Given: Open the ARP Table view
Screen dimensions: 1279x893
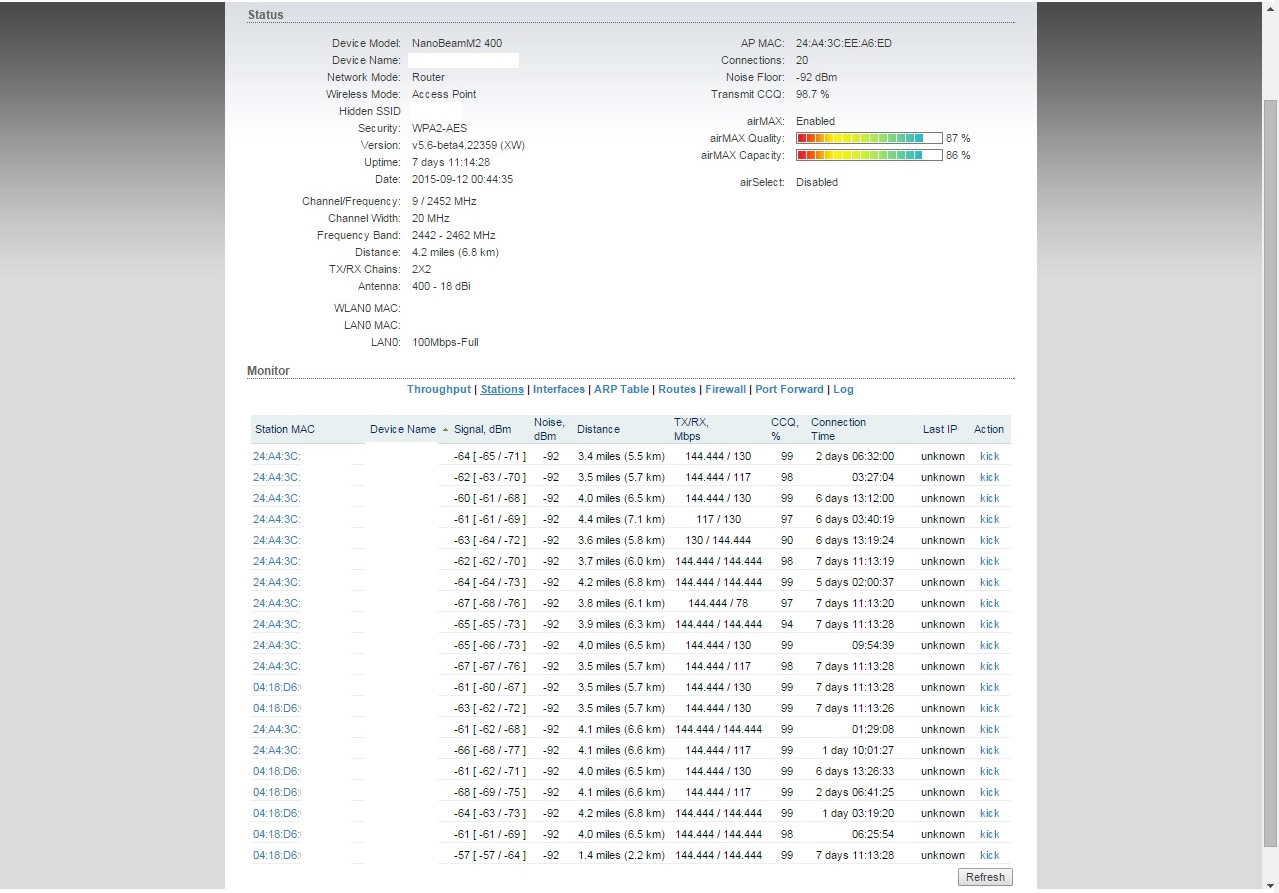Looking at the screenshot, I should (621, 389).
